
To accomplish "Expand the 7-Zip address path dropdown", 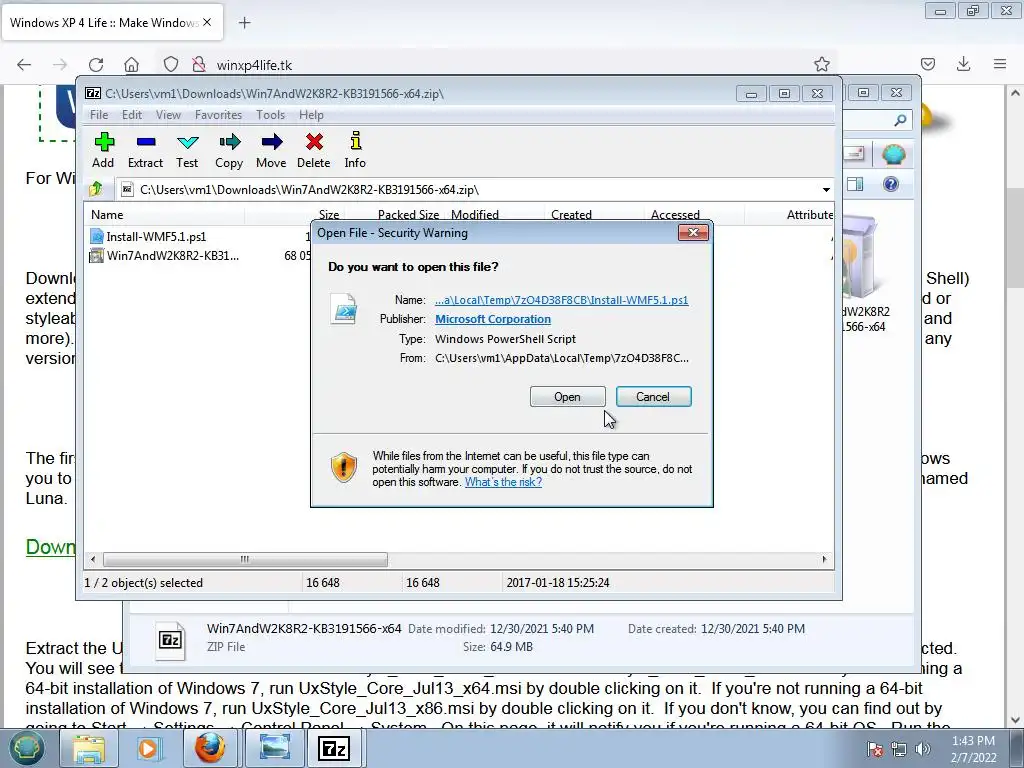I will (826, 190).
